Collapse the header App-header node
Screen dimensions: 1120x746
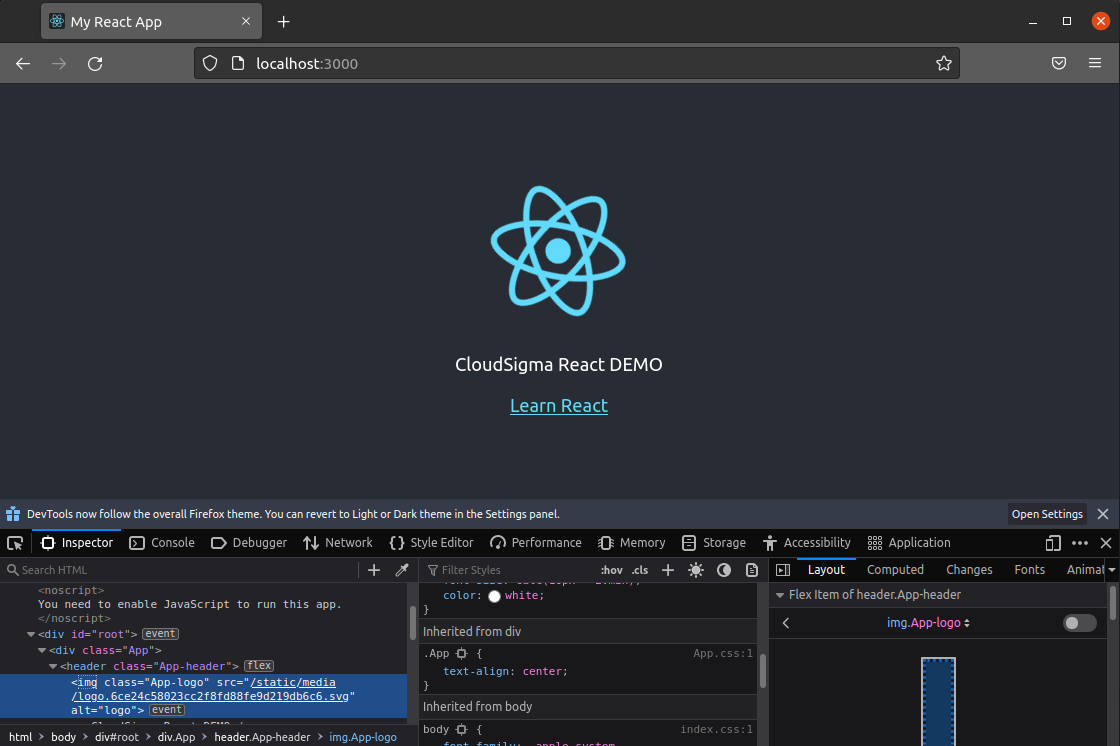[x=53, y=667]
